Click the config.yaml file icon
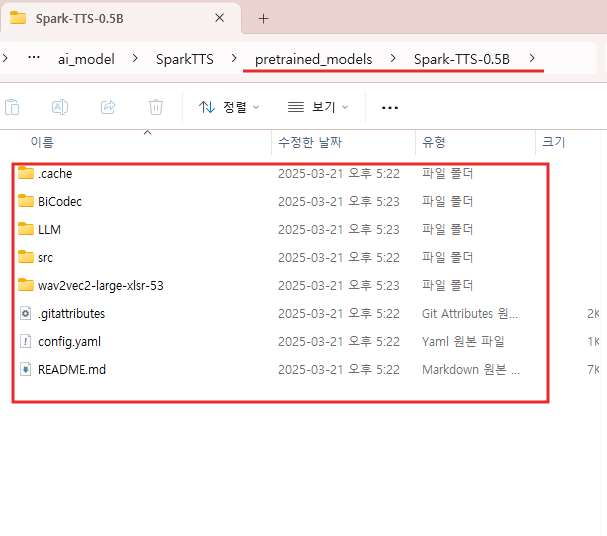This screenshot has width=607, height=536. pos(26,341)
